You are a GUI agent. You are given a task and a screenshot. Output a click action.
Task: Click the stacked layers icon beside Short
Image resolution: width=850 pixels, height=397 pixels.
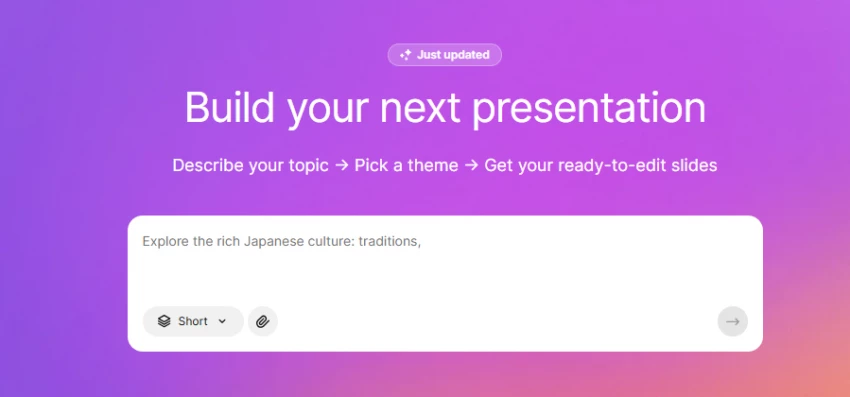164,322
